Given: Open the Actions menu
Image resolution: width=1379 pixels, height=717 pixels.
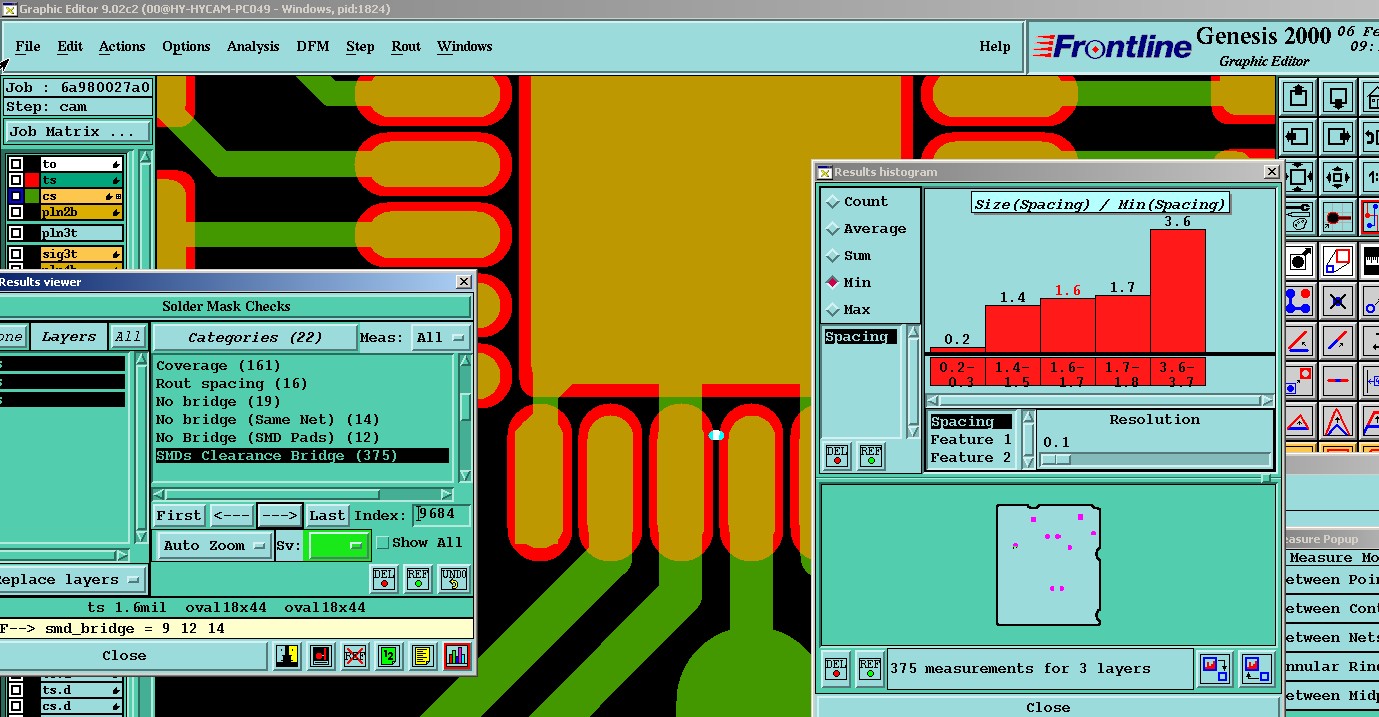Looking at the screenshot, I should point(122,46).
